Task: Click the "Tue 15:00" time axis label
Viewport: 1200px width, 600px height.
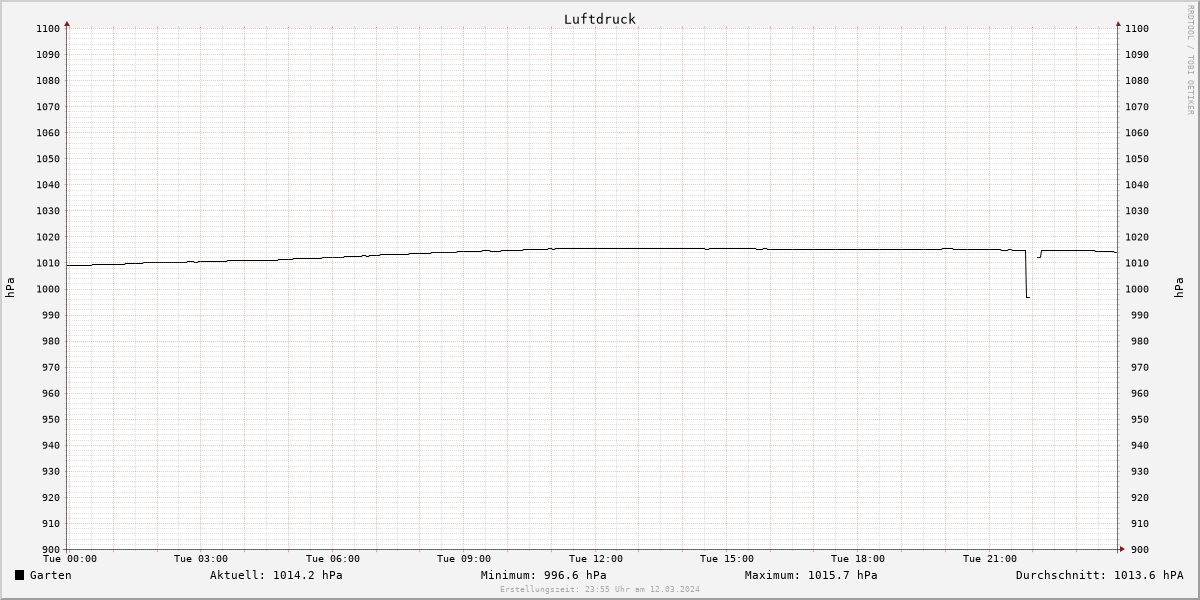Action: pyautogui.click(x=727, y=559)
